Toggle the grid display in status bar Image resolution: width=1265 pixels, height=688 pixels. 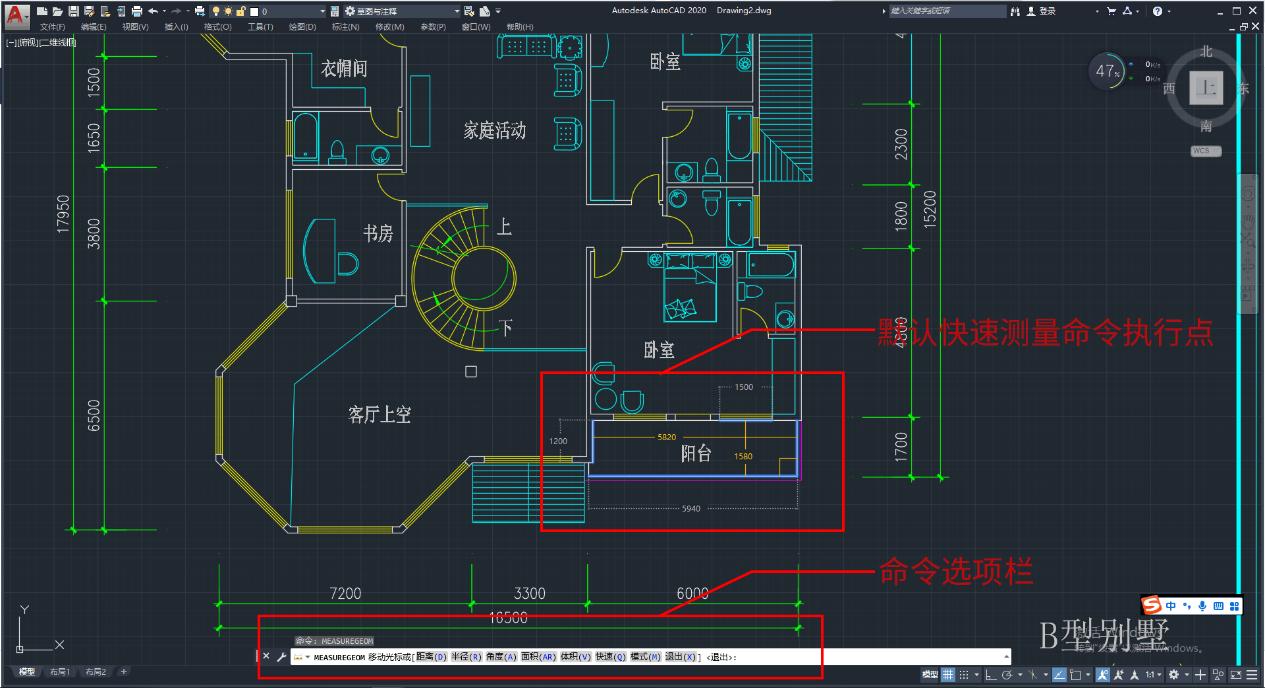tap(946, 673)
